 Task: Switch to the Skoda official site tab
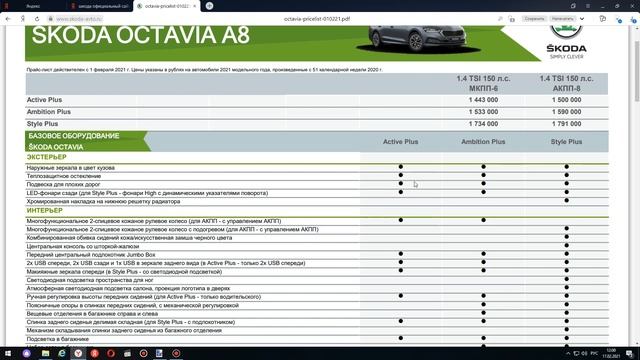click(x=100, y=6)
